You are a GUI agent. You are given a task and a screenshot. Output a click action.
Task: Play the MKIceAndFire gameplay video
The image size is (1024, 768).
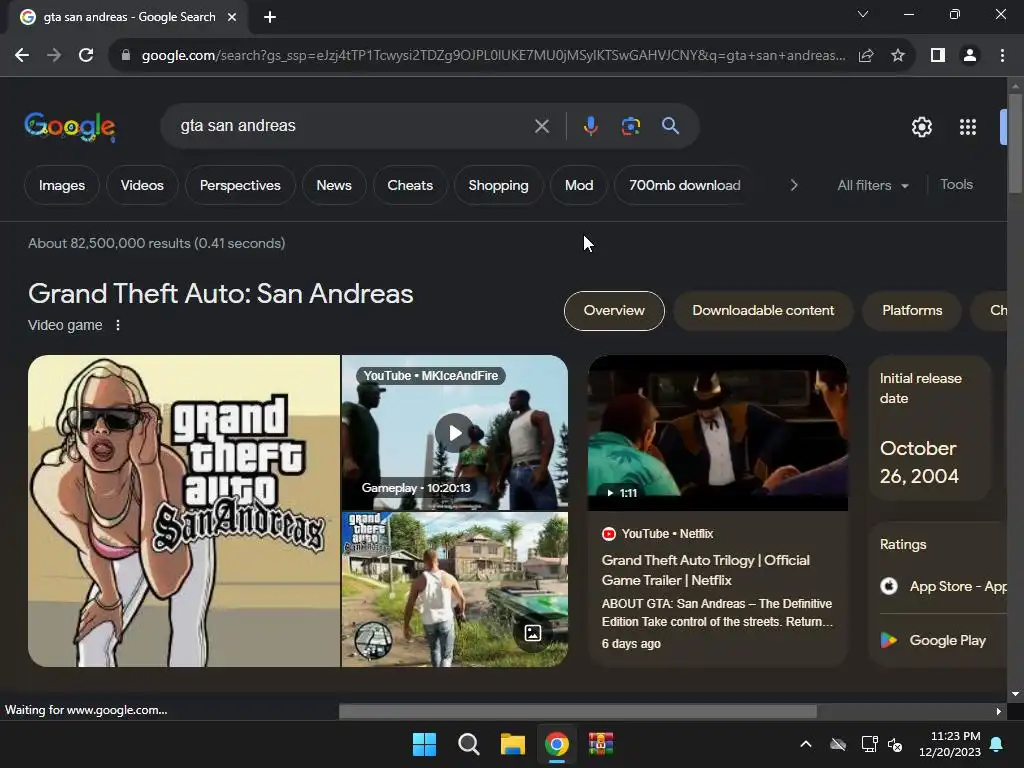tap(455, 432)
